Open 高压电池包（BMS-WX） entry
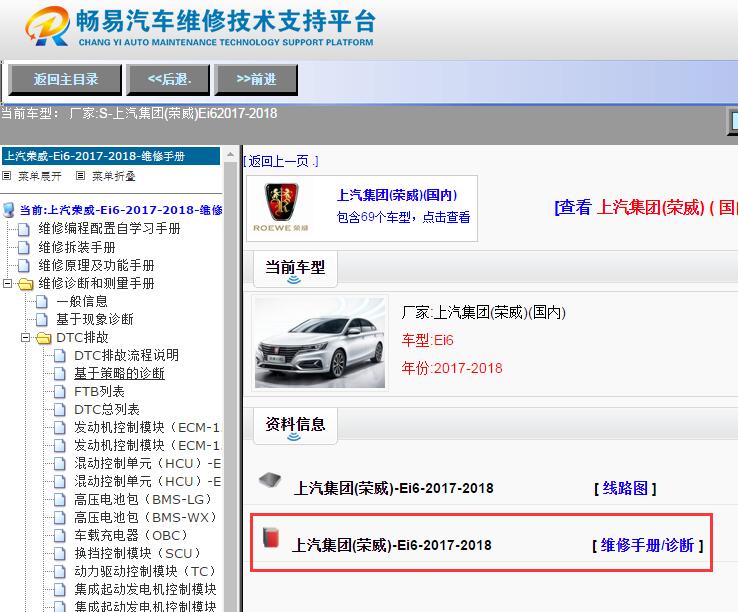The height and width of the screenshot is (612, 738). tap(146, 517)
